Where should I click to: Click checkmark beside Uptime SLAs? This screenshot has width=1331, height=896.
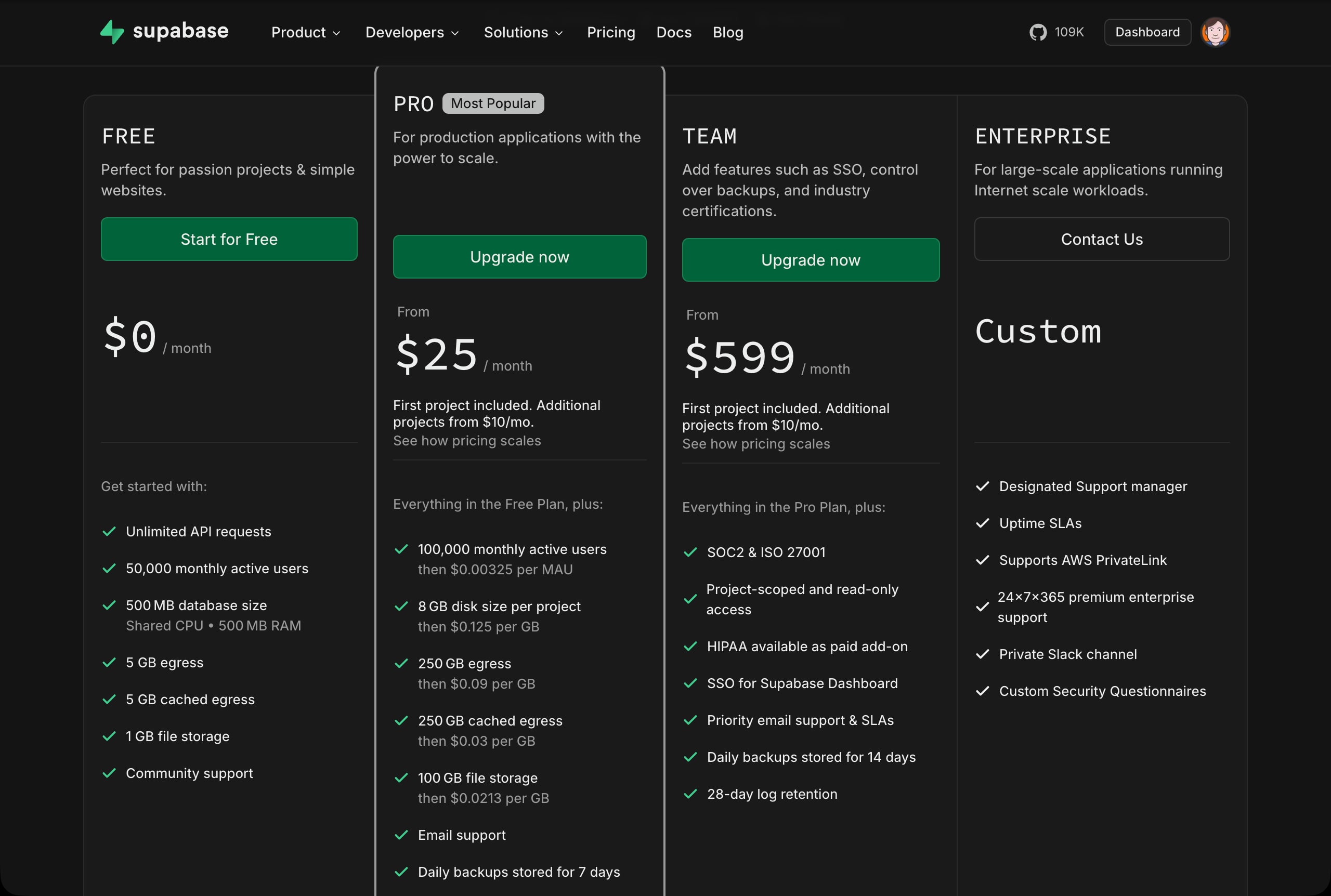point(982,523)
